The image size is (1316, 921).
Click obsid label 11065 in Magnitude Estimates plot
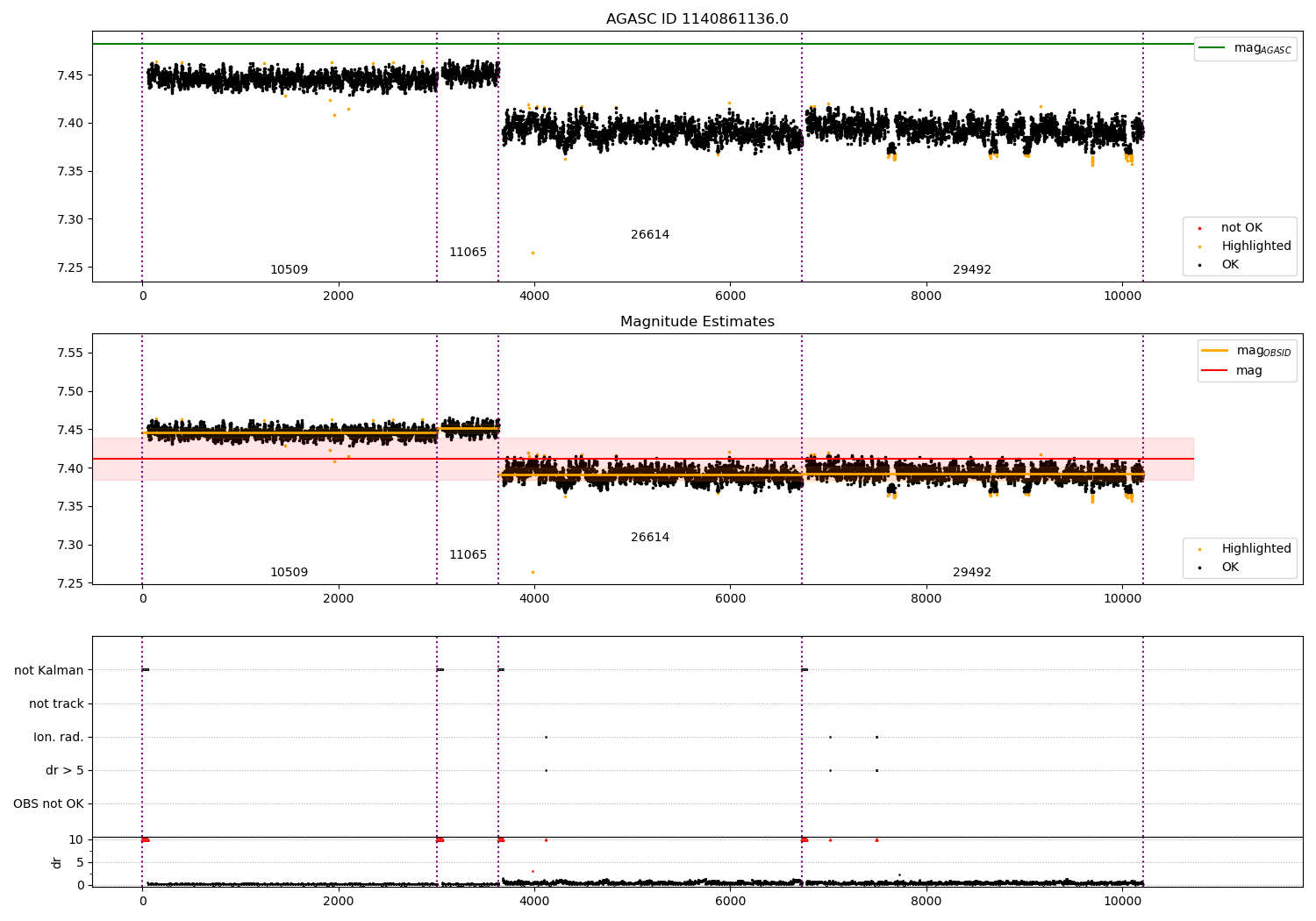pyautogui.click(x=468, y=554)
